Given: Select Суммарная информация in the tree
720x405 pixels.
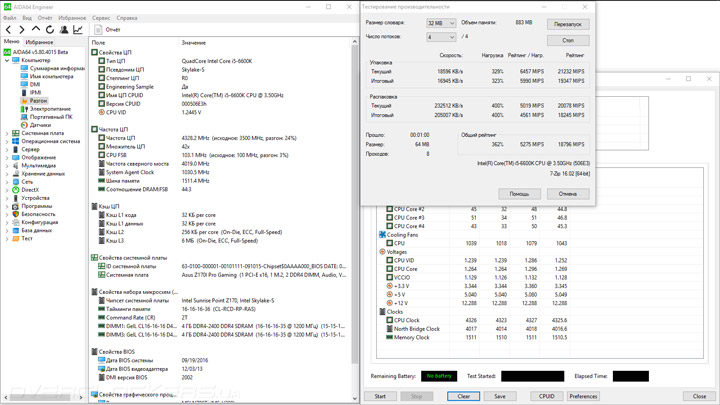Looking at the screenshot, I should (56, 68).
